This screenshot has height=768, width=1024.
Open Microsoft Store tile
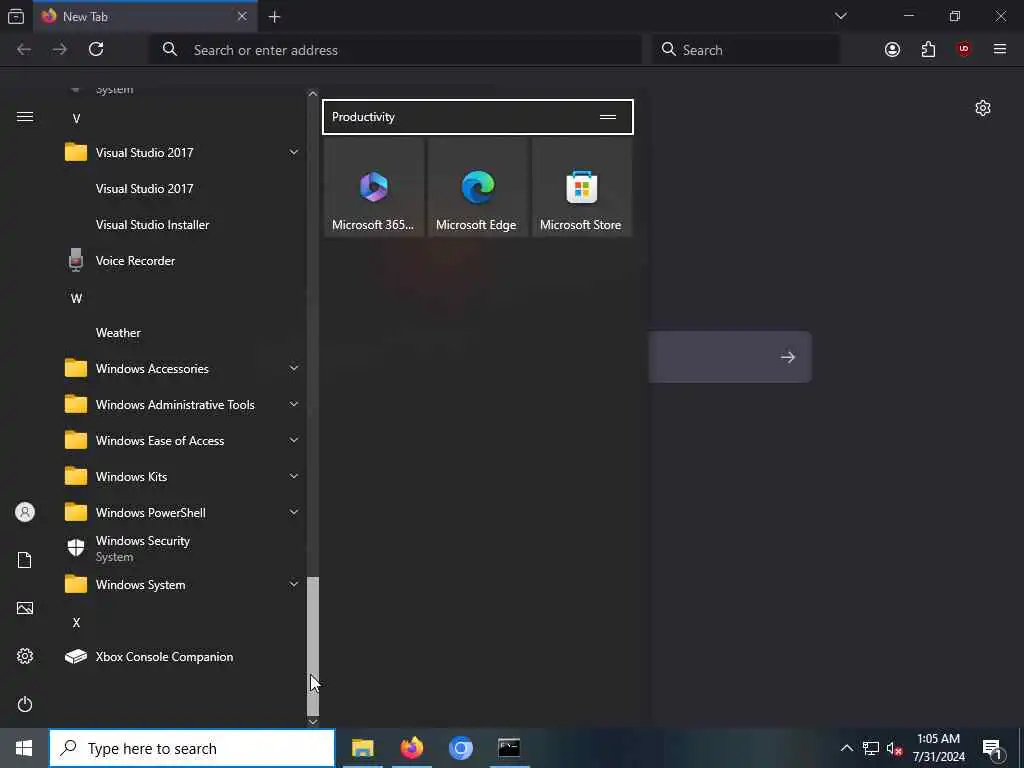581,187
